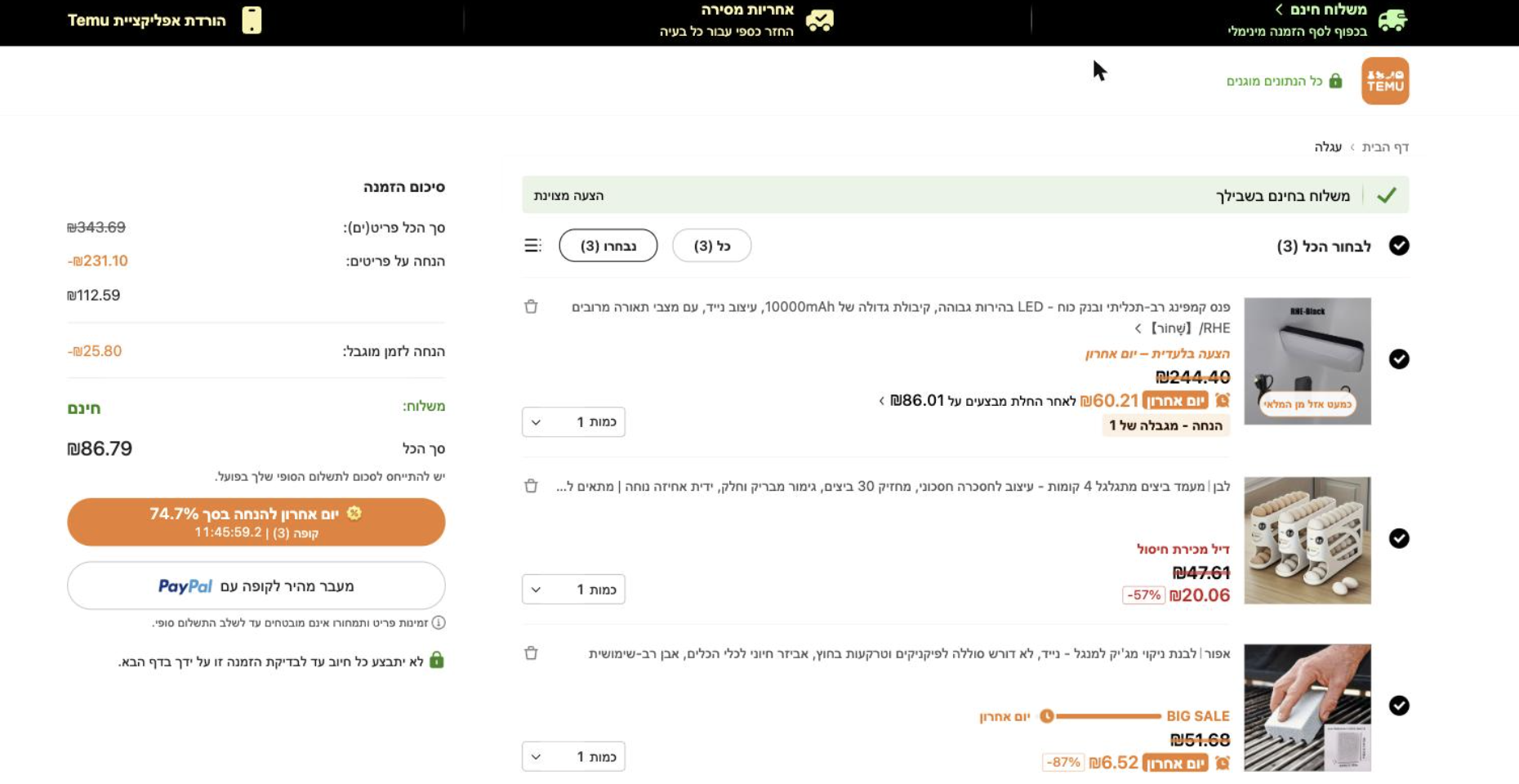The height and width of the screenshot is (784, 1519).
Task: Uncheck the egg holder item checkbox
Action: click(1399, 538)
